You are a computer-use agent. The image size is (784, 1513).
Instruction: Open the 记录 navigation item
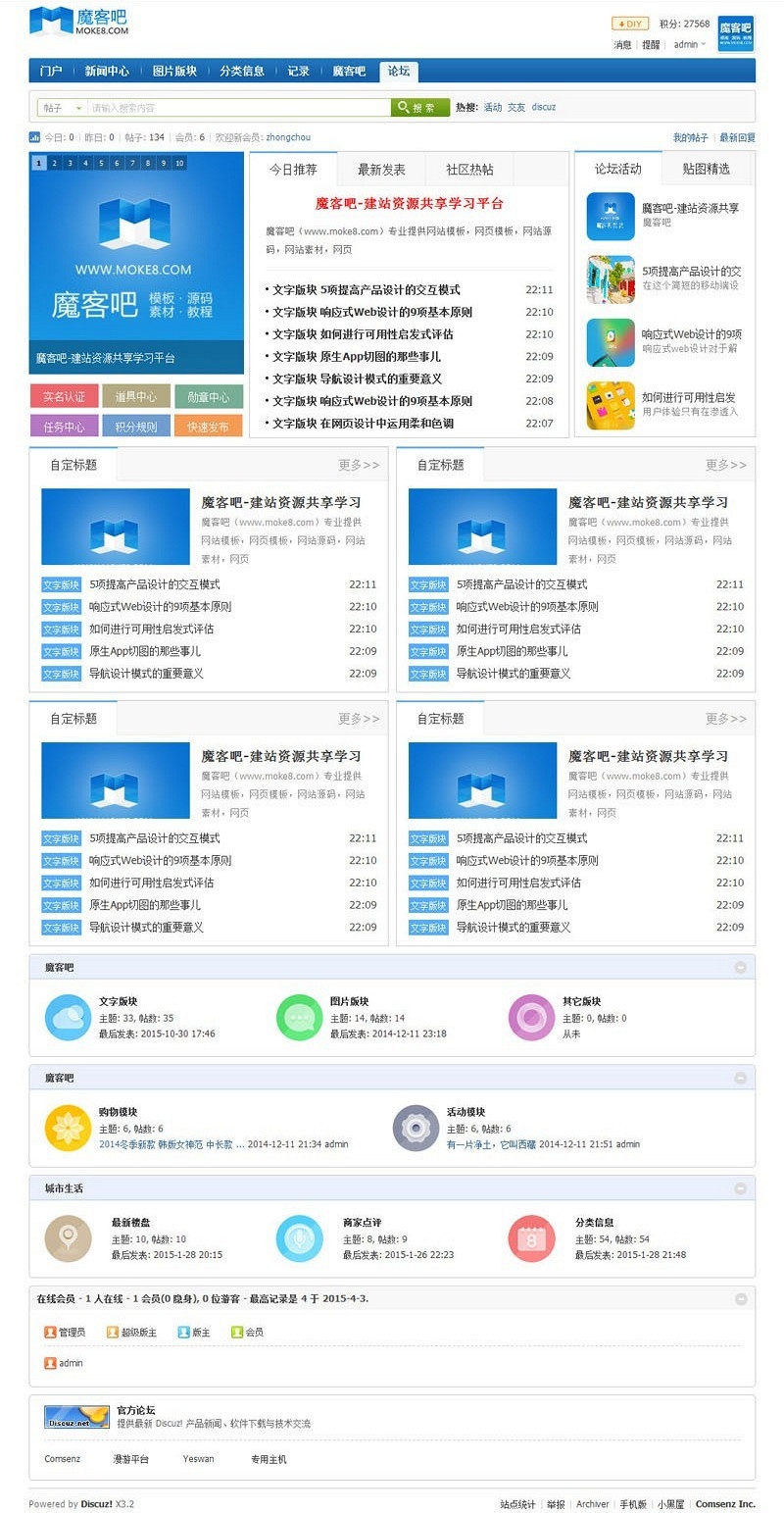pos(299,71)
